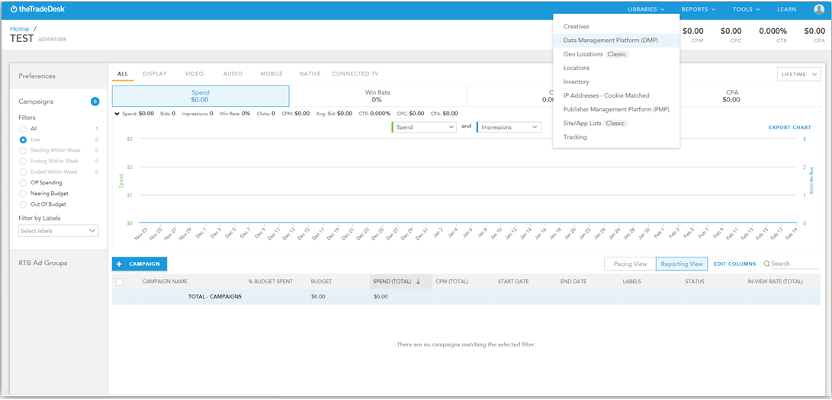Open the Spend chart metric dropdown
The width and height of the screenshot is (832, 400).
[424, 127]
